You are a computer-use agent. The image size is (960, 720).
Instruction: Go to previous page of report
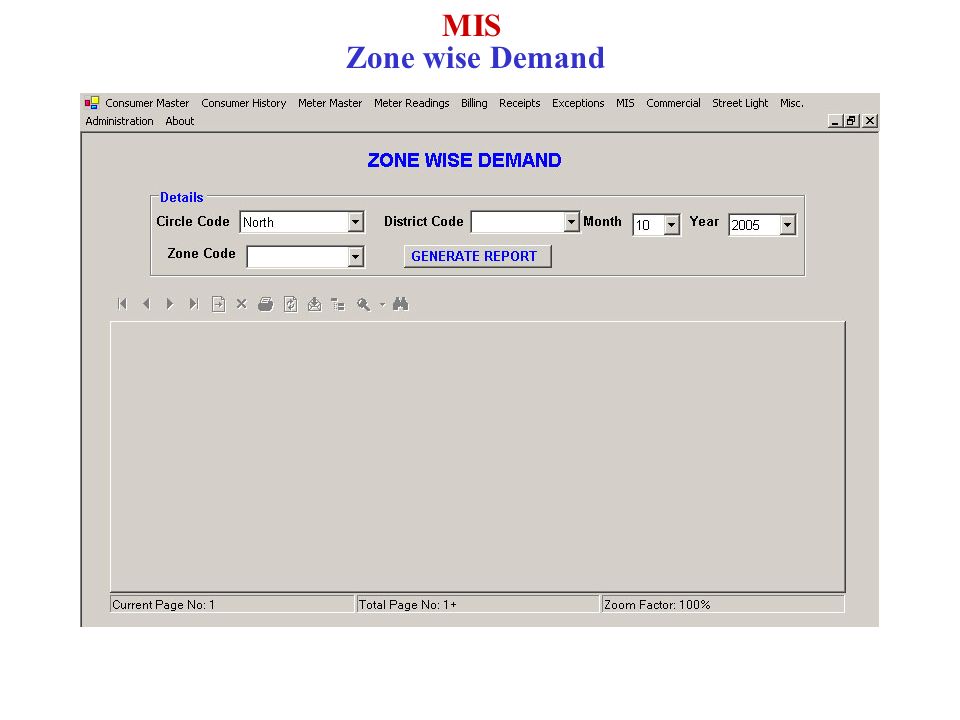pyautogui.click(x=146, y=304)
